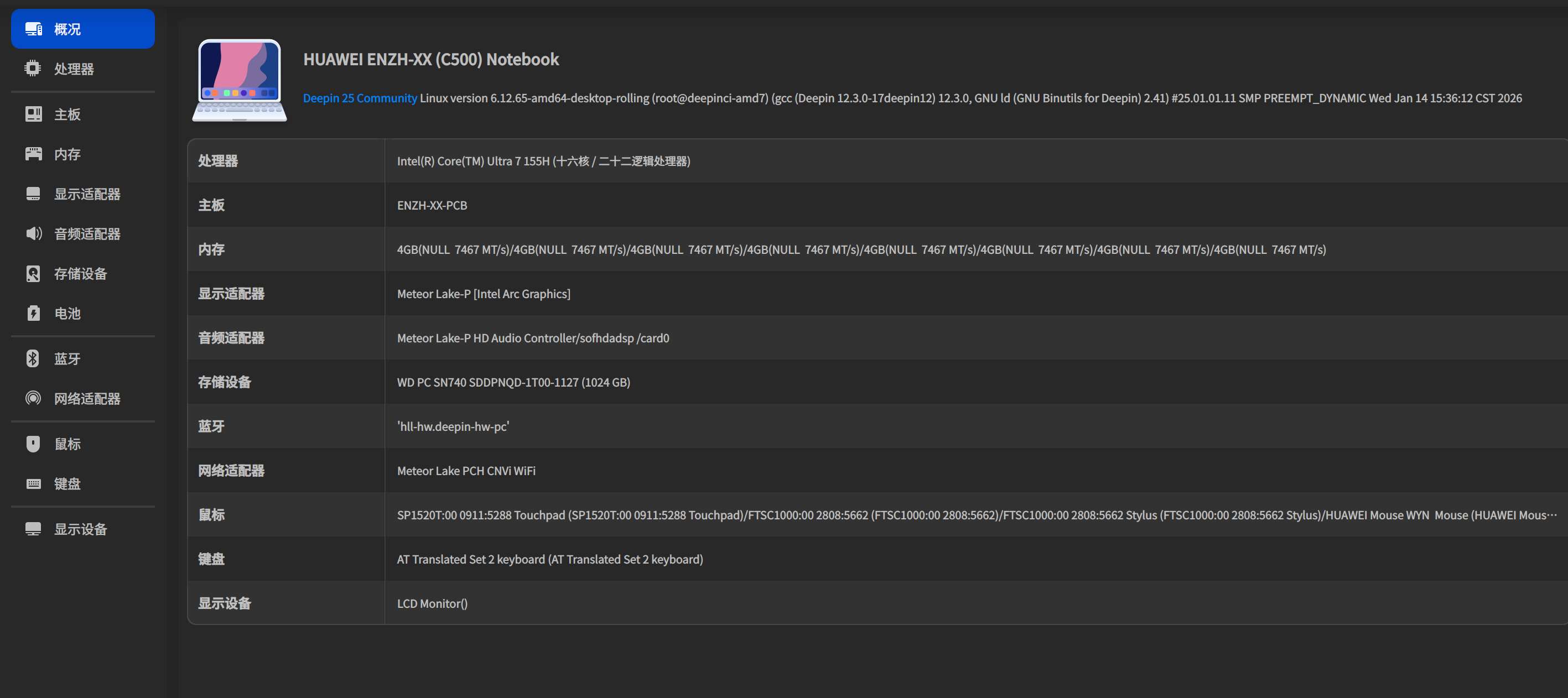
Task: Select the Intel Core Ultra 7 processor row
Action: point(543,162)
